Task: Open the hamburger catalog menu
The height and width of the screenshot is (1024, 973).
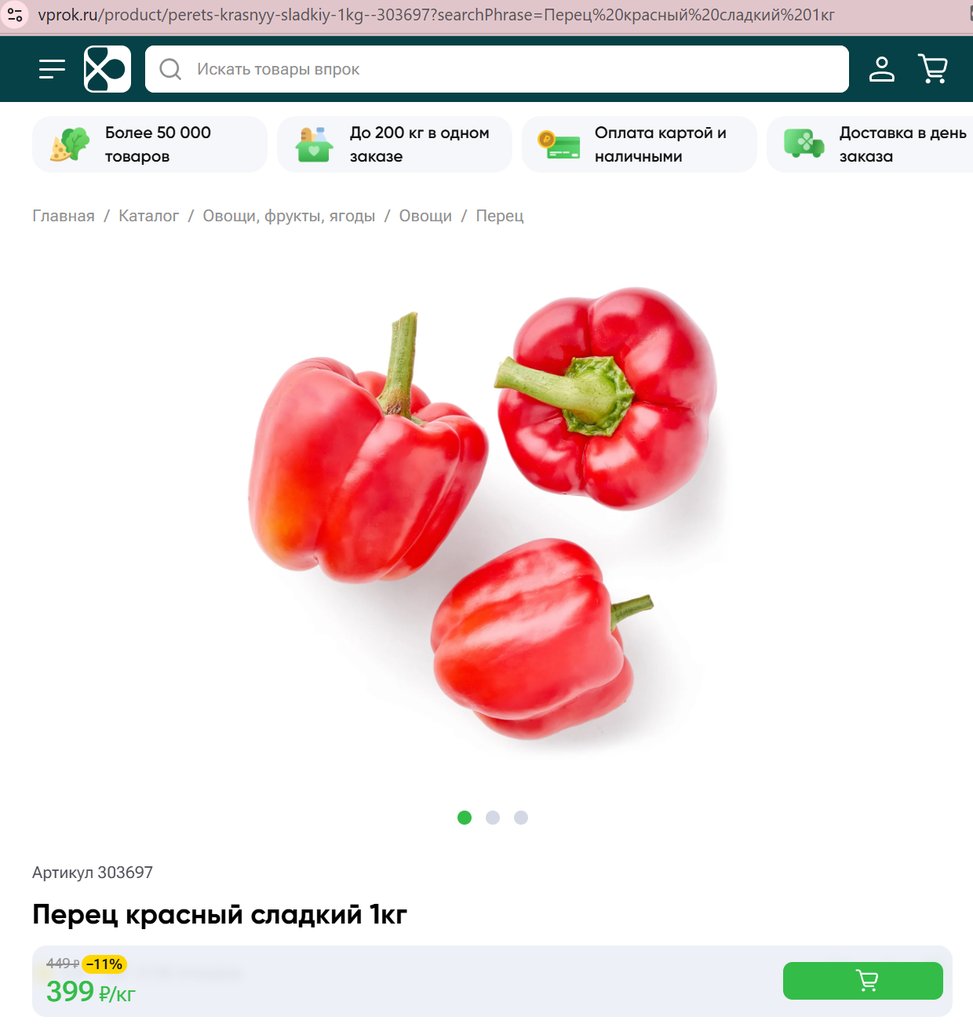Action: (52, 69)
